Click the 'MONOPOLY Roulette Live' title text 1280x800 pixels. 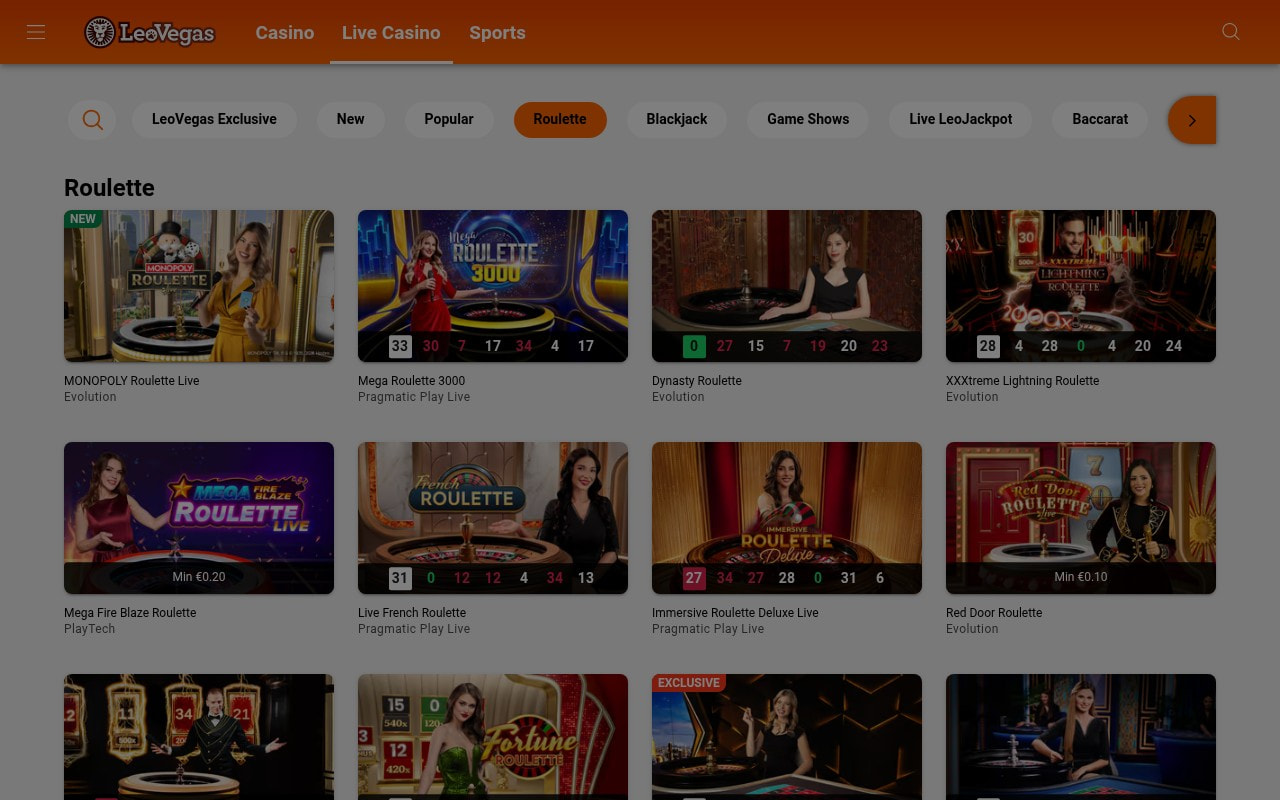click(x=132, y=381)
